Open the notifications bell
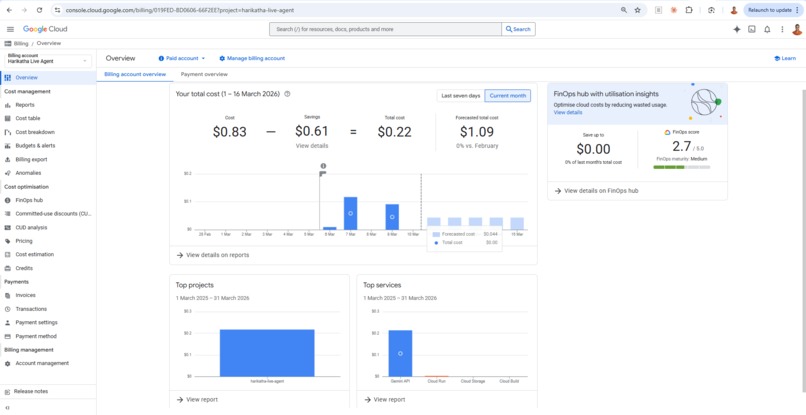The height and width of the screenshot is (415, 806). click(767, 29)
